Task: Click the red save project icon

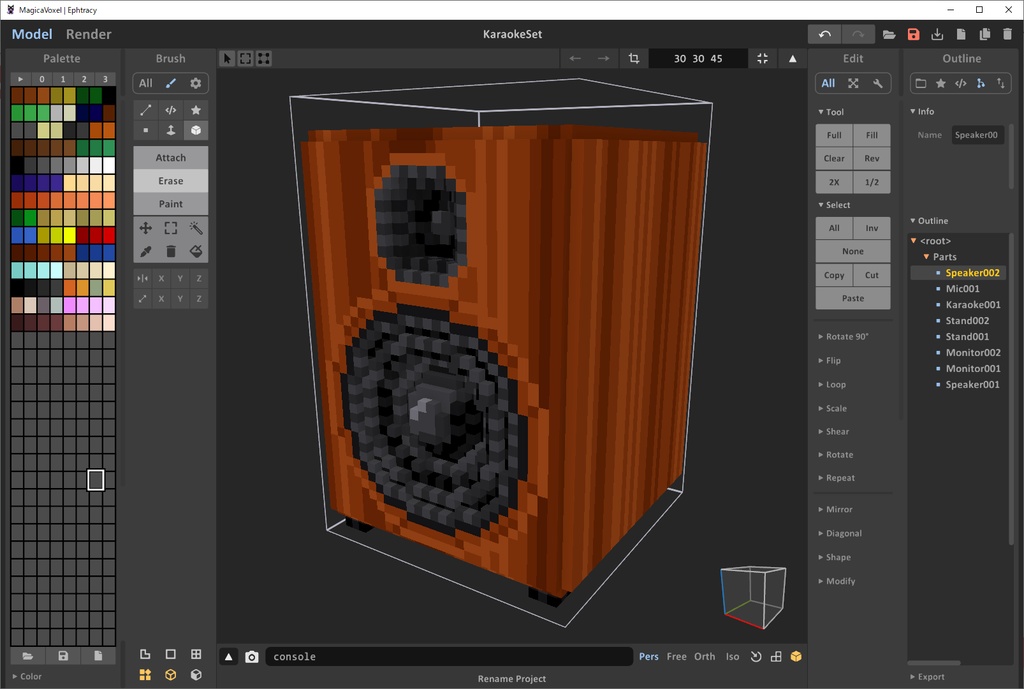Action: (x=913, y=35)
